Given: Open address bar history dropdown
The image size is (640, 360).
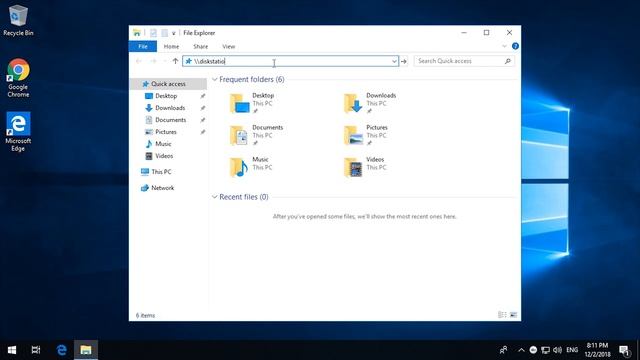Looking at the screenshot, I should click(x=394, y=61).
